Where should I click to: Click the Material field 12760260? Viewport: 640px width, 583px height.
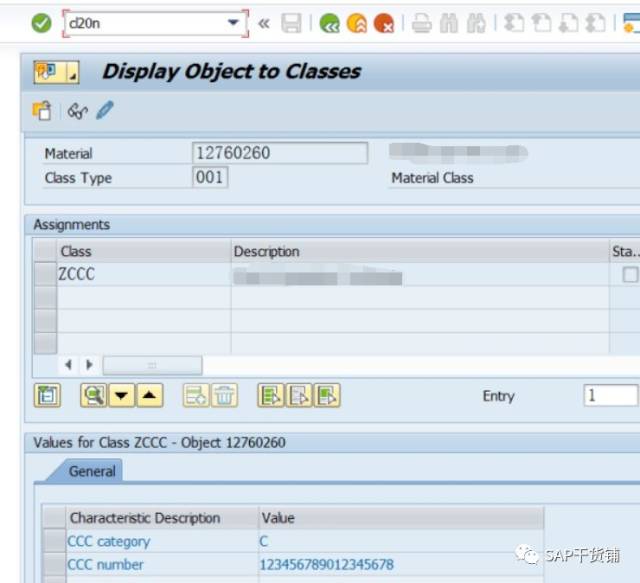(280, 153)
